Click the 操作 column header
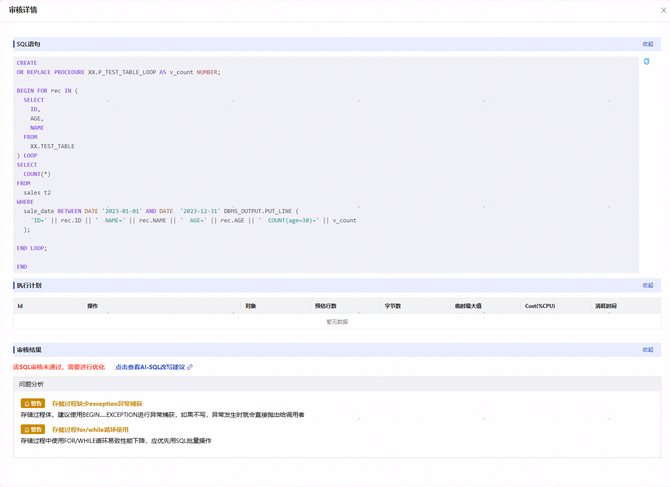This screenshot has width=670, height=487. [x=92, y=306]
